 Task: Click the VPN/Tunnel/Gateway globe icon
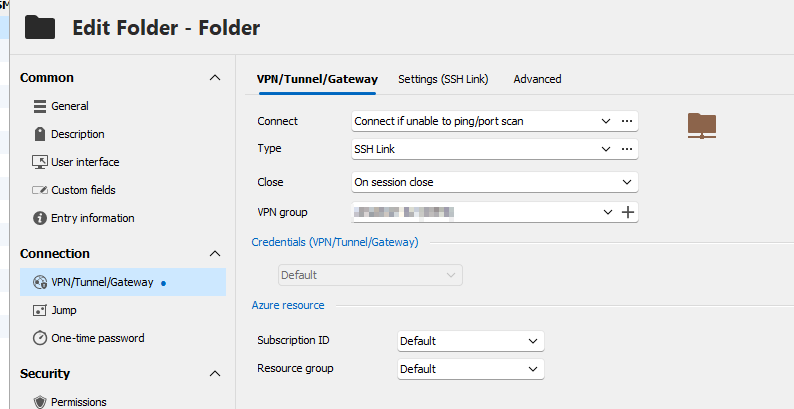40,282
